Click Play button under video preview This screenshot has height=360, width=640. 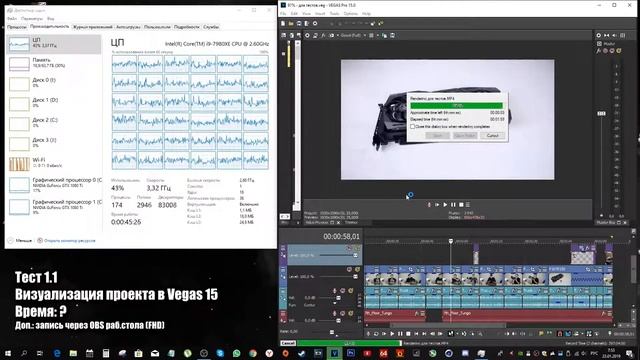pos(445,204)
